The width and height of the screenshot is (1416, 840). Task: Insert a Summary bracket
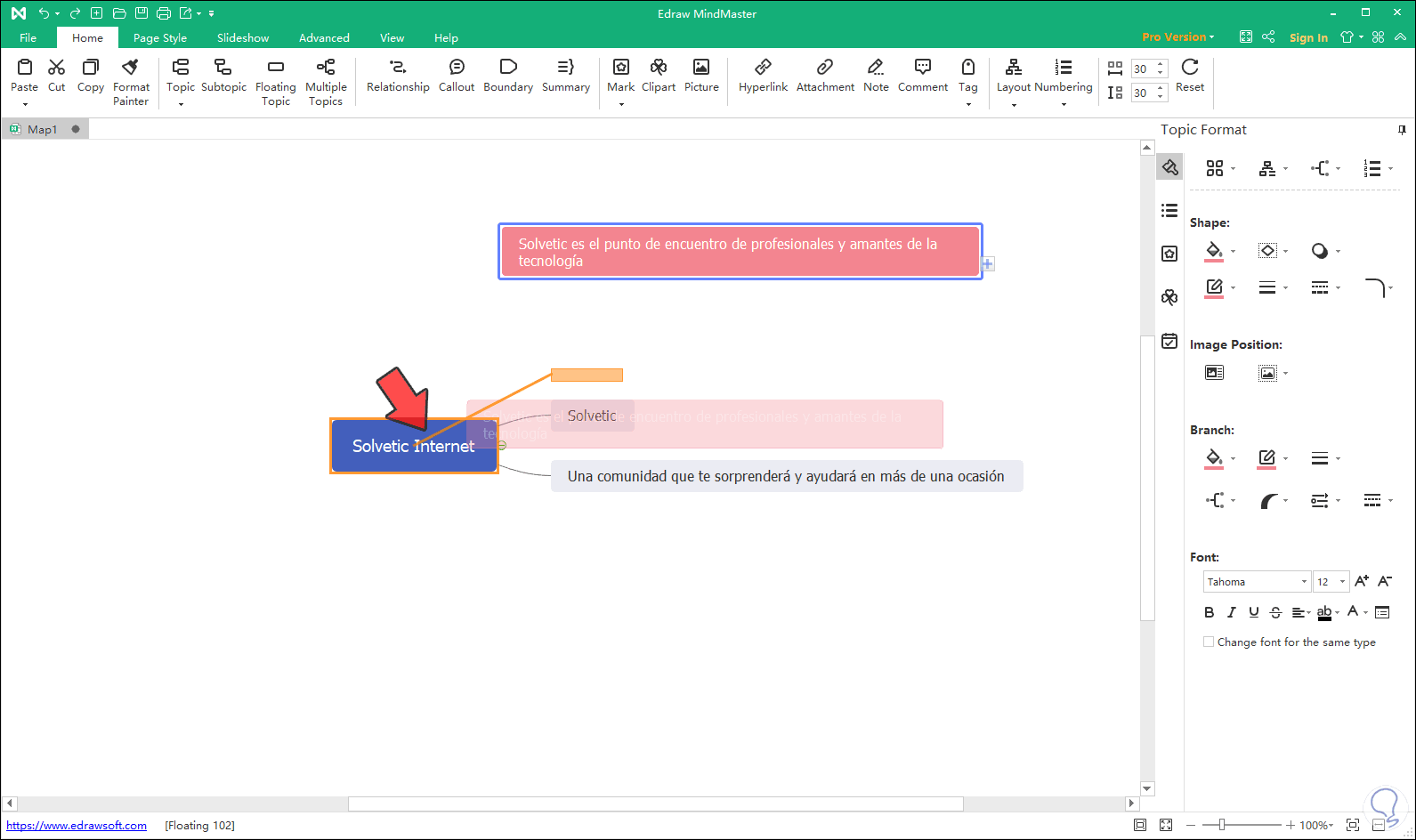(566, 76)
